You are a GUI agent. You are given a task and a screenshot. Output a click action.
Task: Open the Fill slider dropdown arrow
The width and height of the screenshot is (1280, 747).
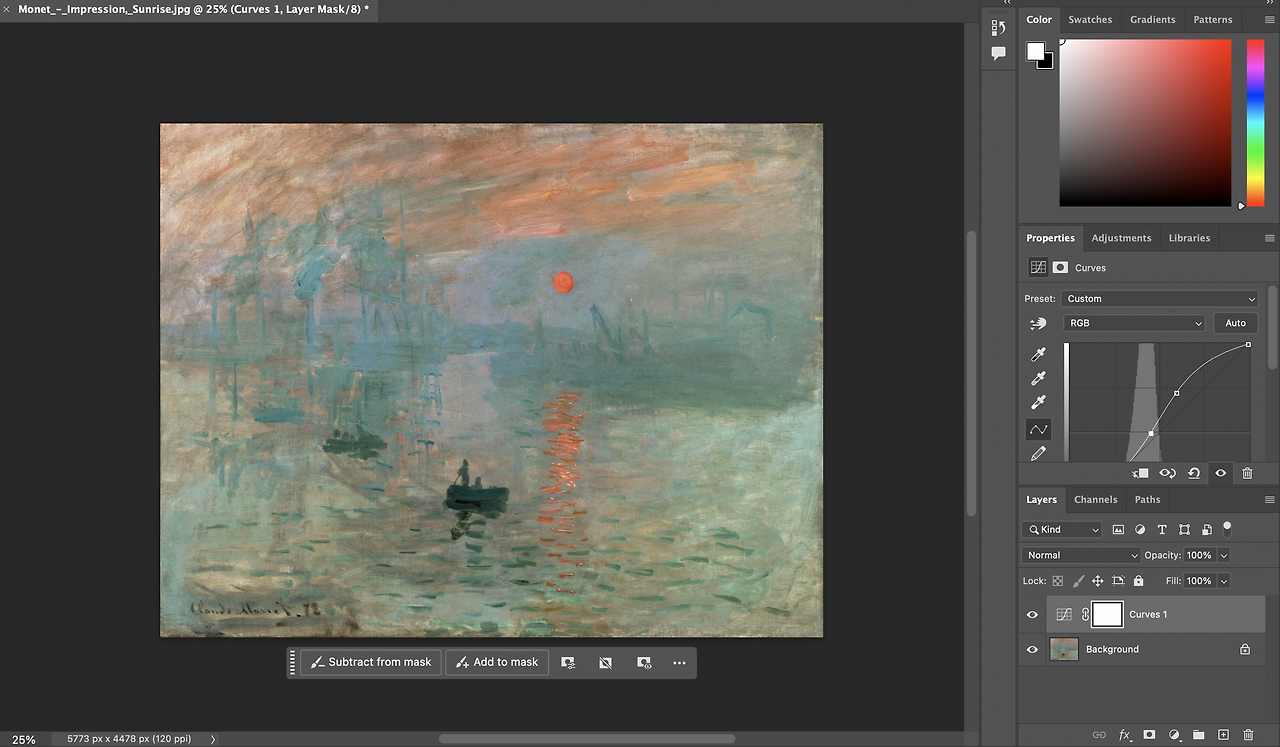coord(1224,581)
